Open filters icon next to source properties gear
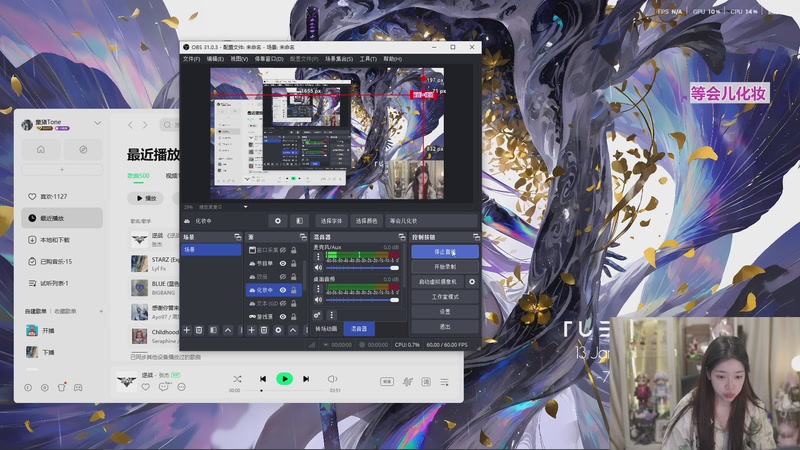The image size is (800, 450). (299, 221)
